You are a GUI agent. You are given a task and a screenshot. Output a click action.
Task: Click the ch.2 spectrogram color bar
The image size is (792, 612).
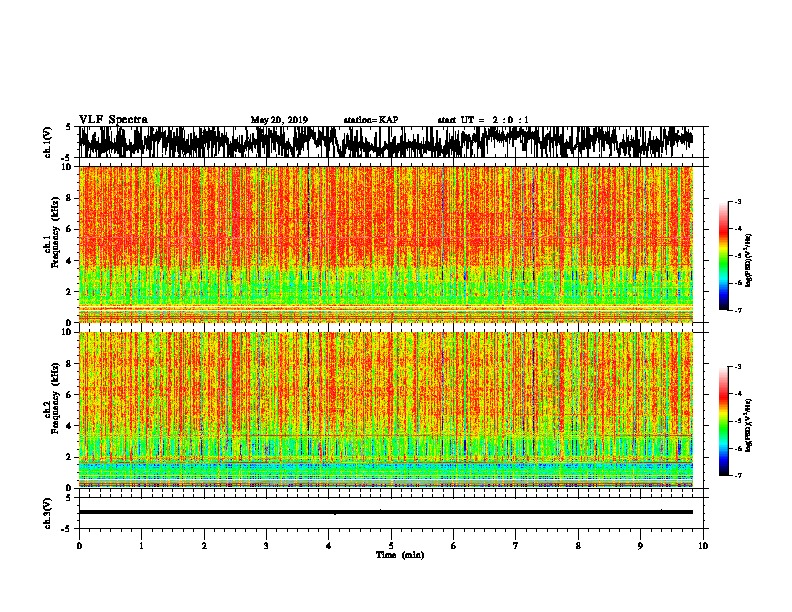tap(723, 421)
